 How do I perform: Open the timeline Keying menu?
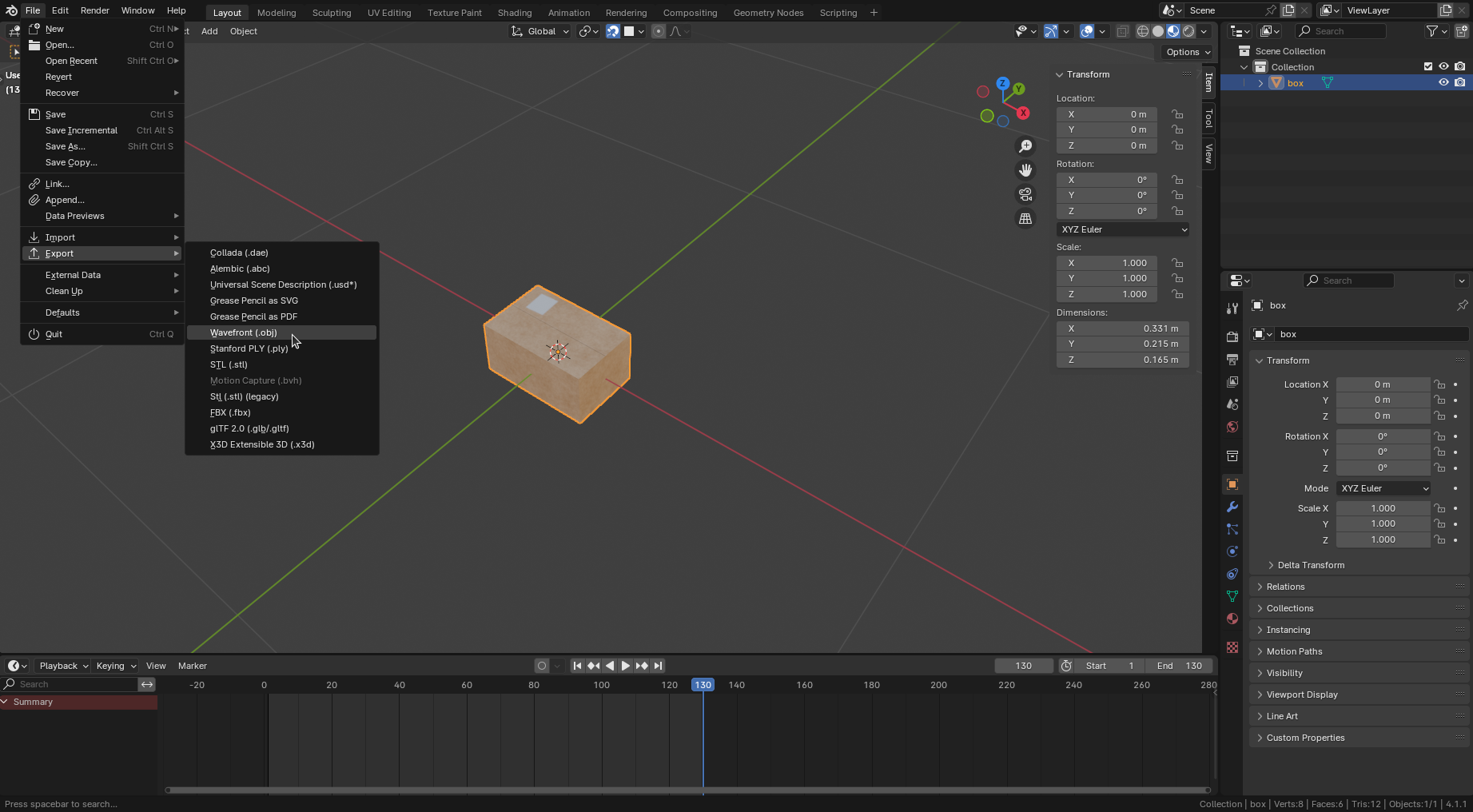click(116, 666)
